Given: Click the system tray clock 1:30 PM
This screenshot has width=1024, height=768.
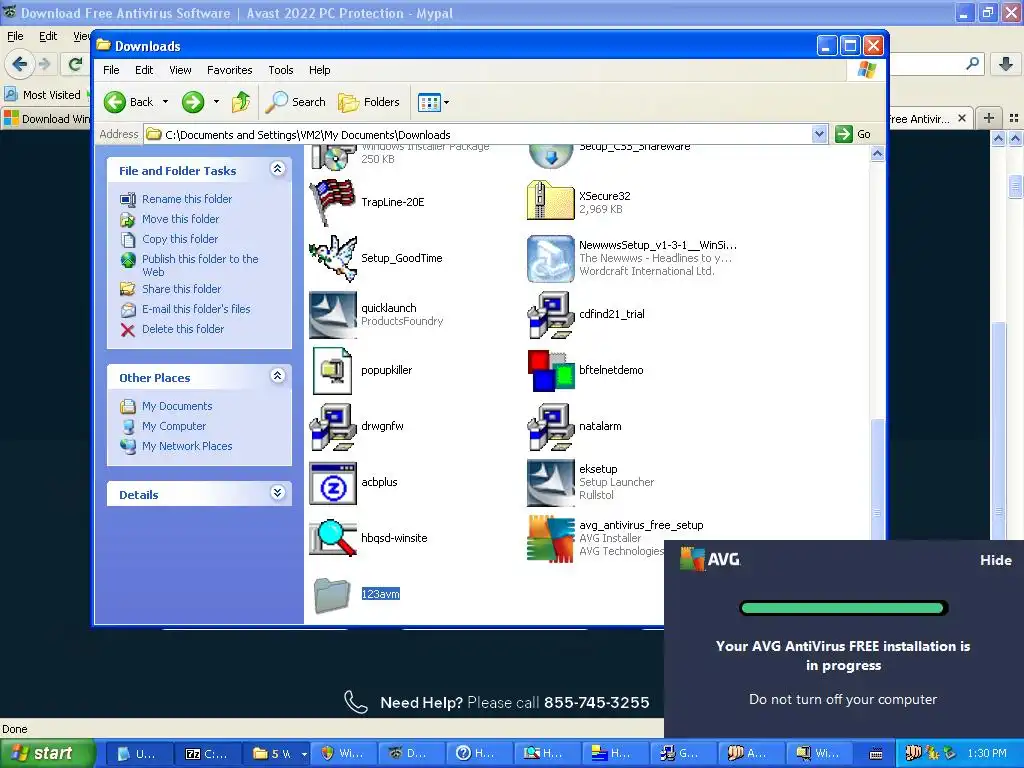Looking at the screenshot, I should (x=987, y=754).
